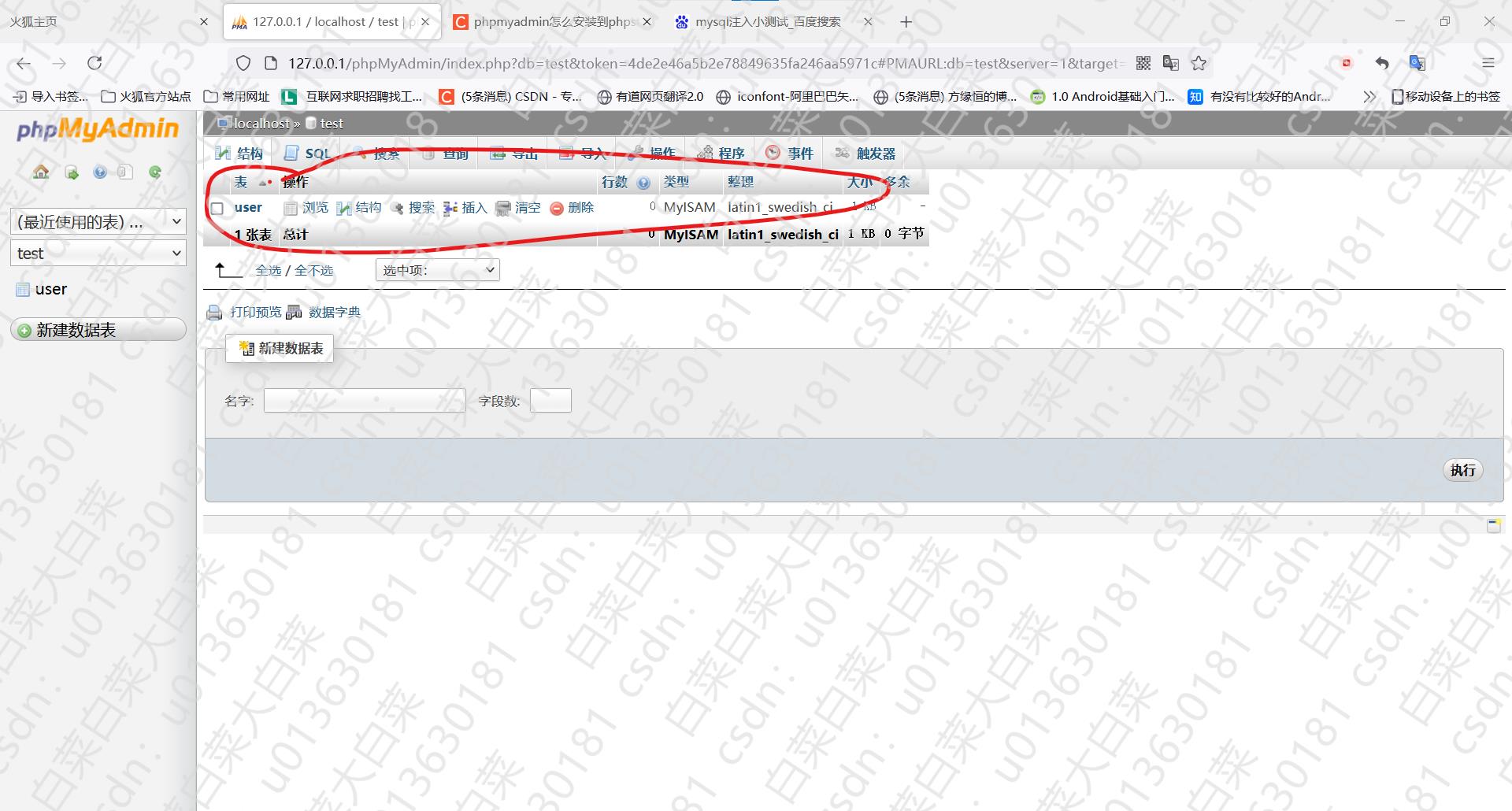Viewport: 1512px width, 811px height.
Task: Open a new browser tab with plus
Action: coord(906,22)
